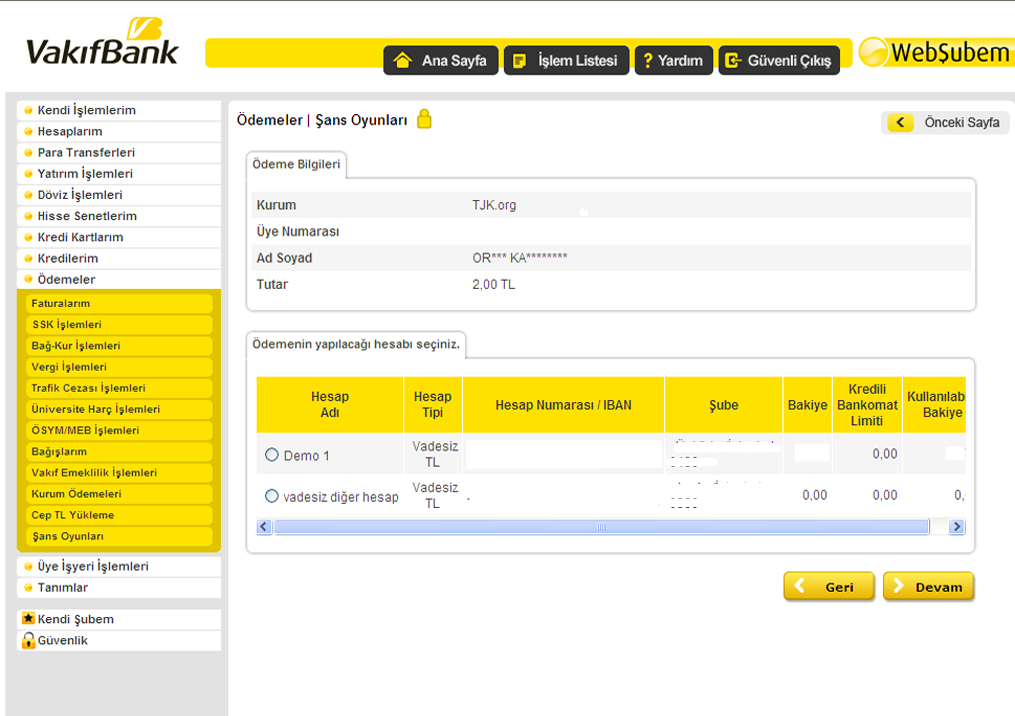Click the WebŞubem logo

[936, 52]
